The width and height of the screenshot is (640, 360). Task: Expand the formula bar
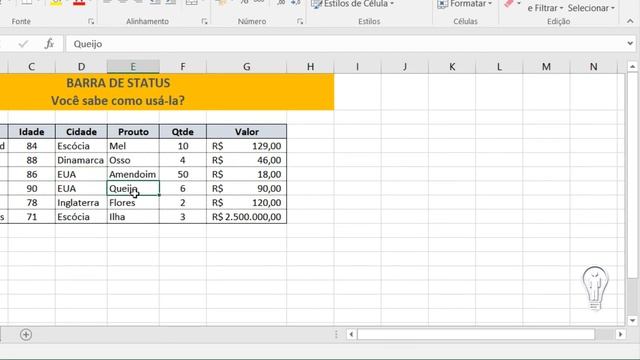630,43
